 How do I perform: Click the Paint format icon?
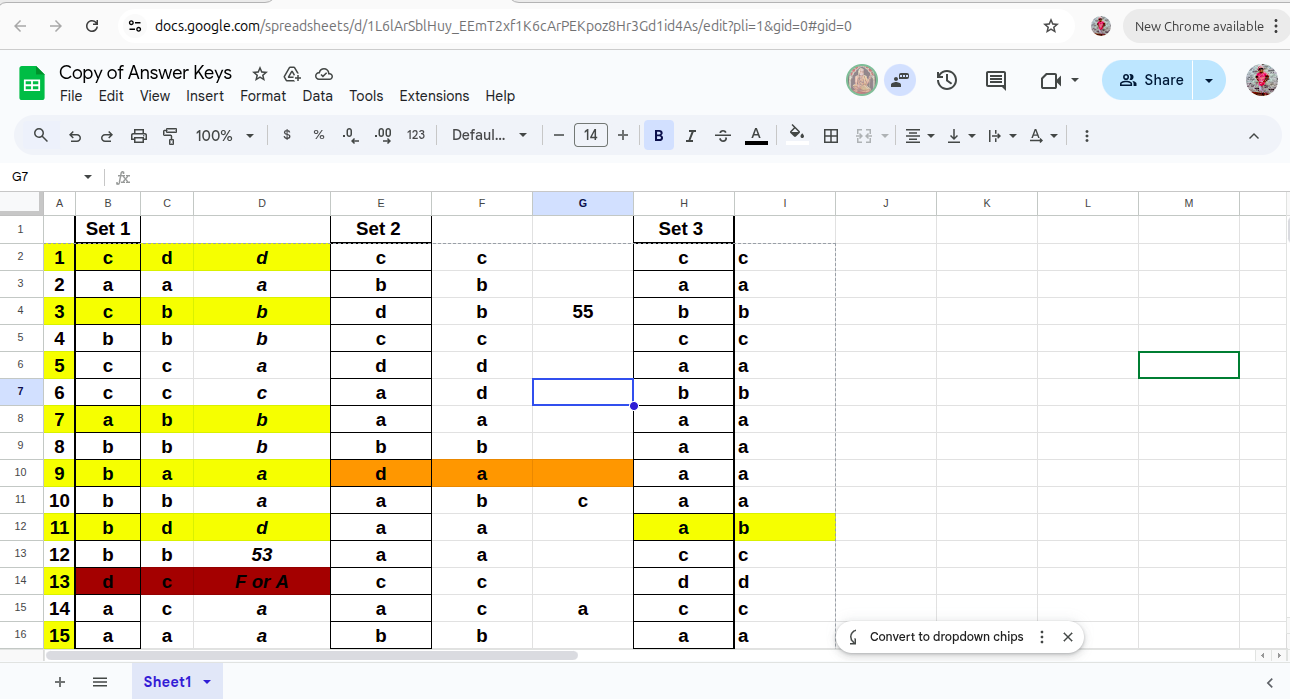(170, 135)
